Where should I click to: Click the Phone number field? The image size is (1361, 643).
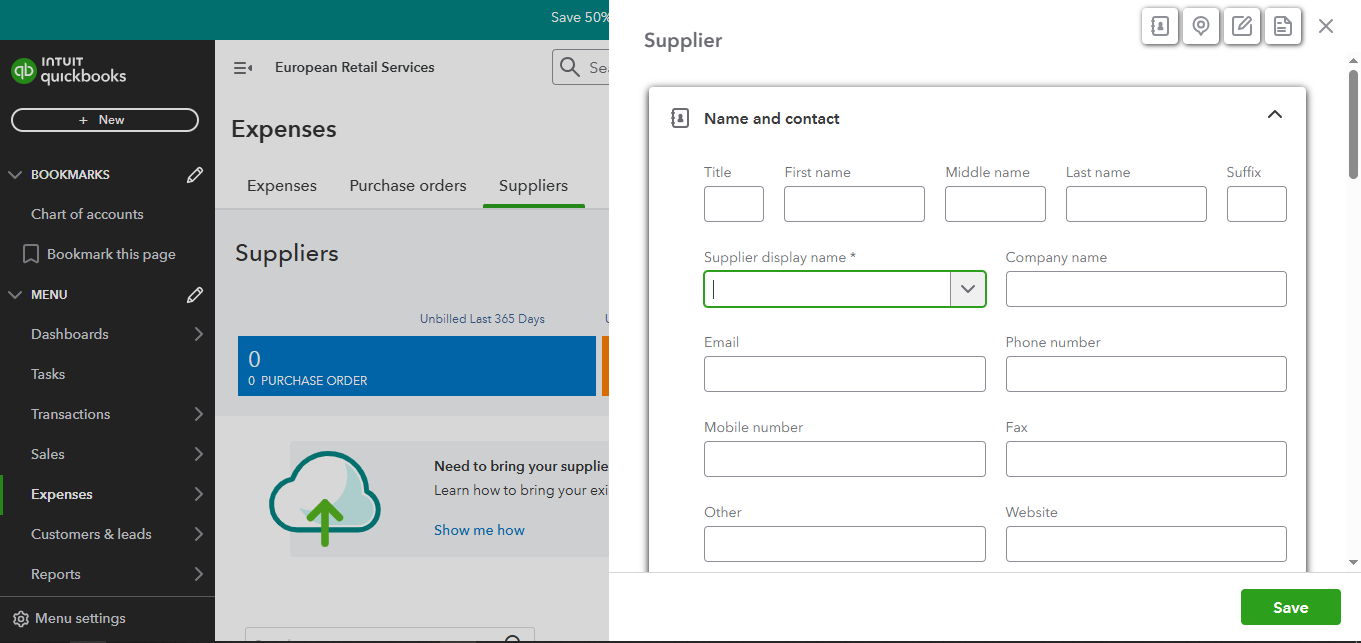(1146, 374)
